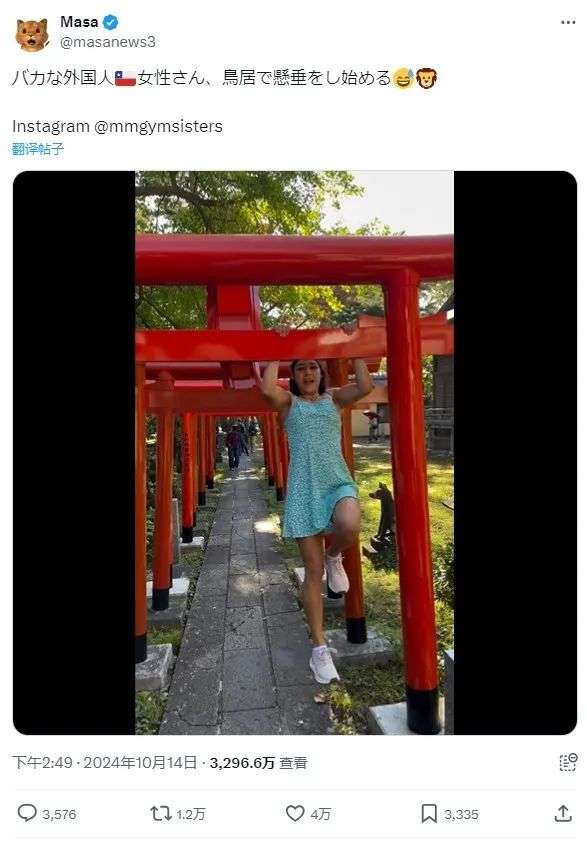Click the Instagram @mmgymsisters text
The height and width of the screenshot is (843, 587).
pos(117,126)
